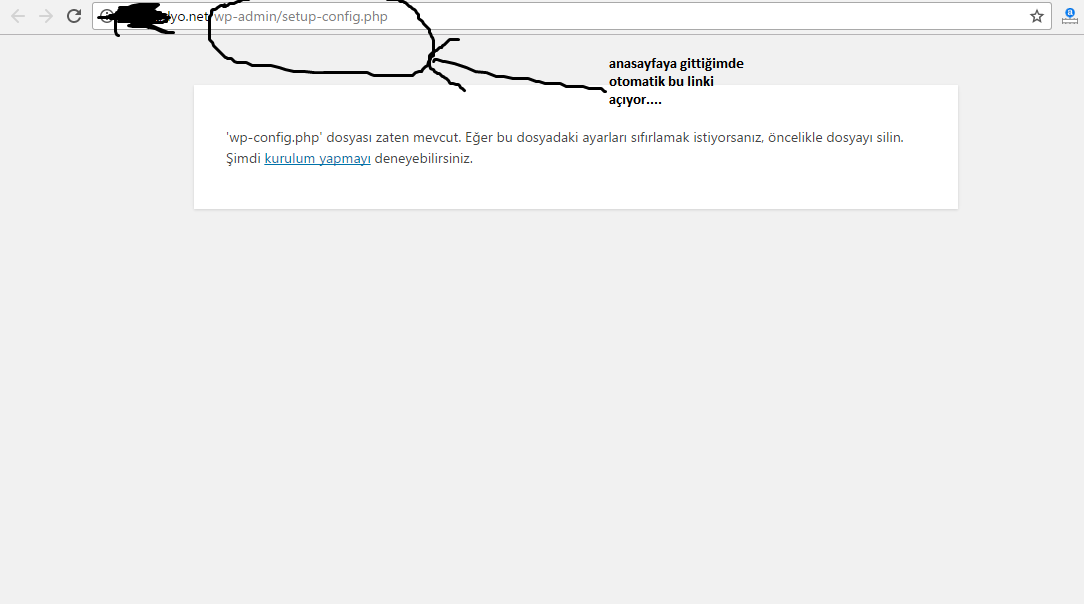This screenshot has width=1084, height=604.
Task: Click the word 'deneyebilirsiniz.'
Action: pyautogui.click(x=424, y=158)
